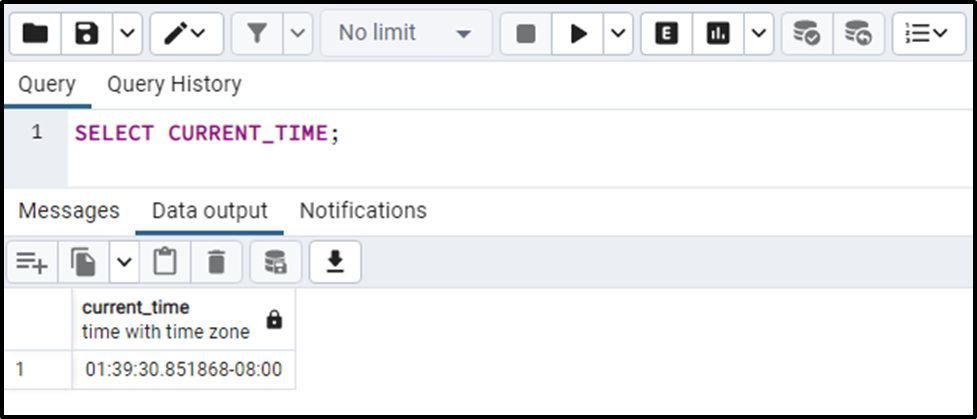Open the No limit rows dropdown
The width and height of the screenshot is (977, 419).
(x=406, y=34)
